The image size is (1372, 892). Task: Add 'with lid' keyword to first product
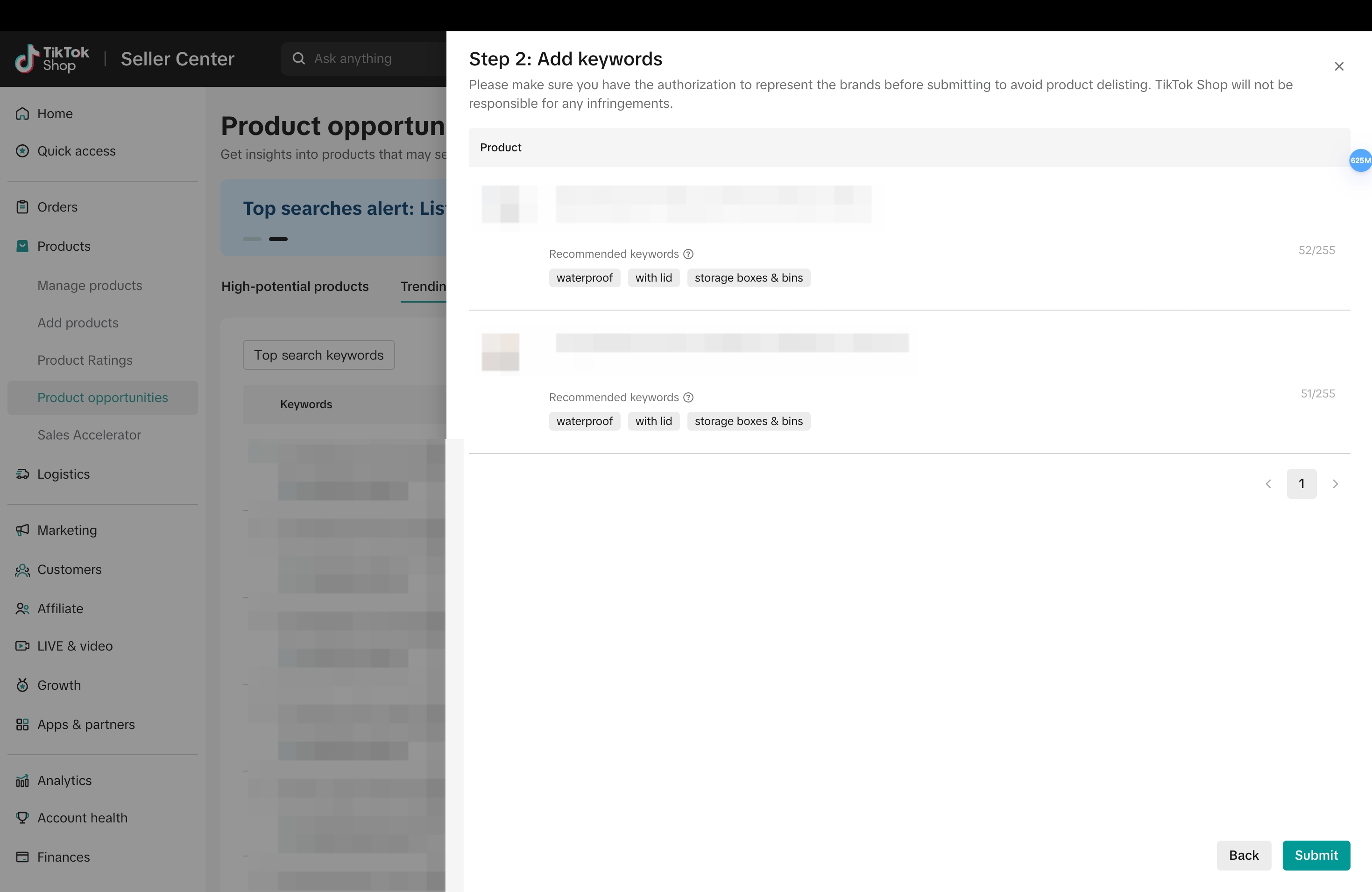(x=654, y=278)
